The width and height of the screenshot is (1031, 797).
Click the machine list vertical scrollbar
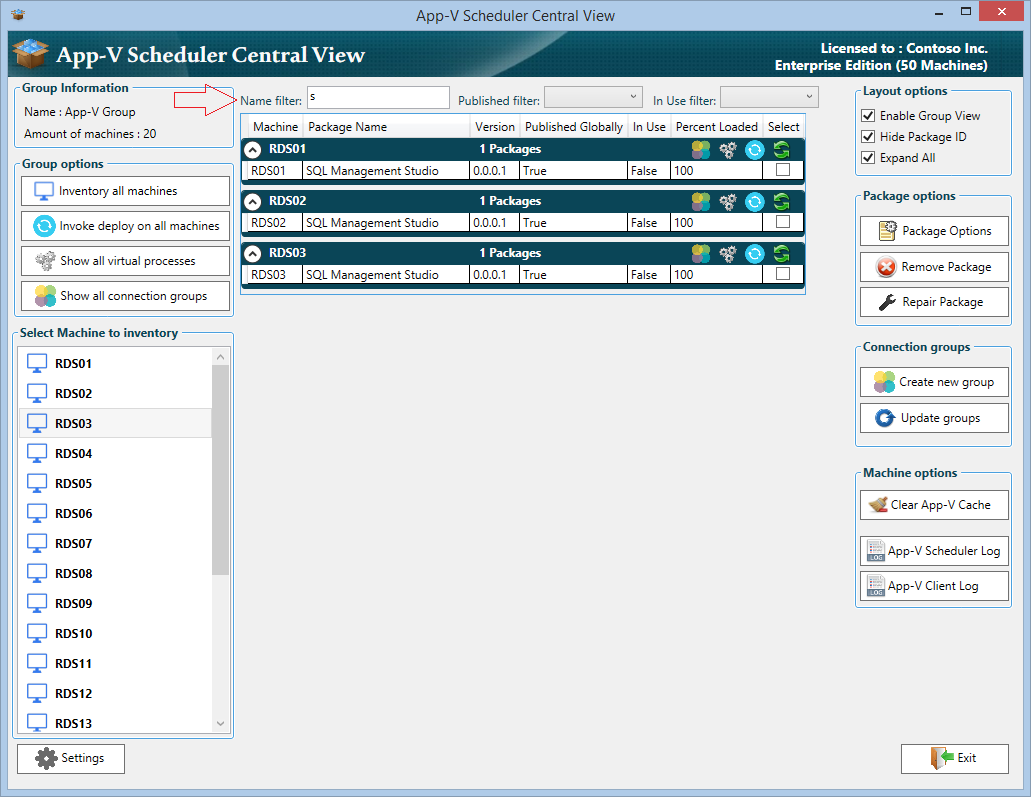(221, 470)
